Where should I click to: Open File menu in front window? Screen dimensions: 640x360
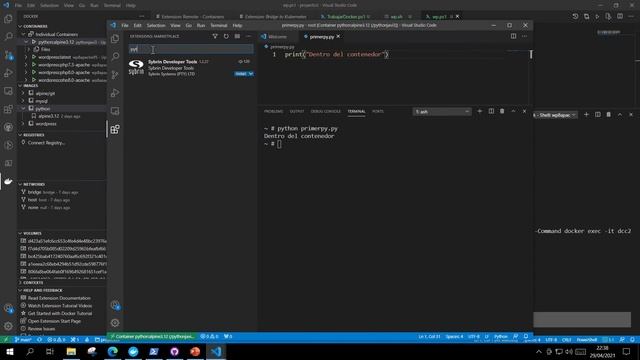(x=125, y=25)
